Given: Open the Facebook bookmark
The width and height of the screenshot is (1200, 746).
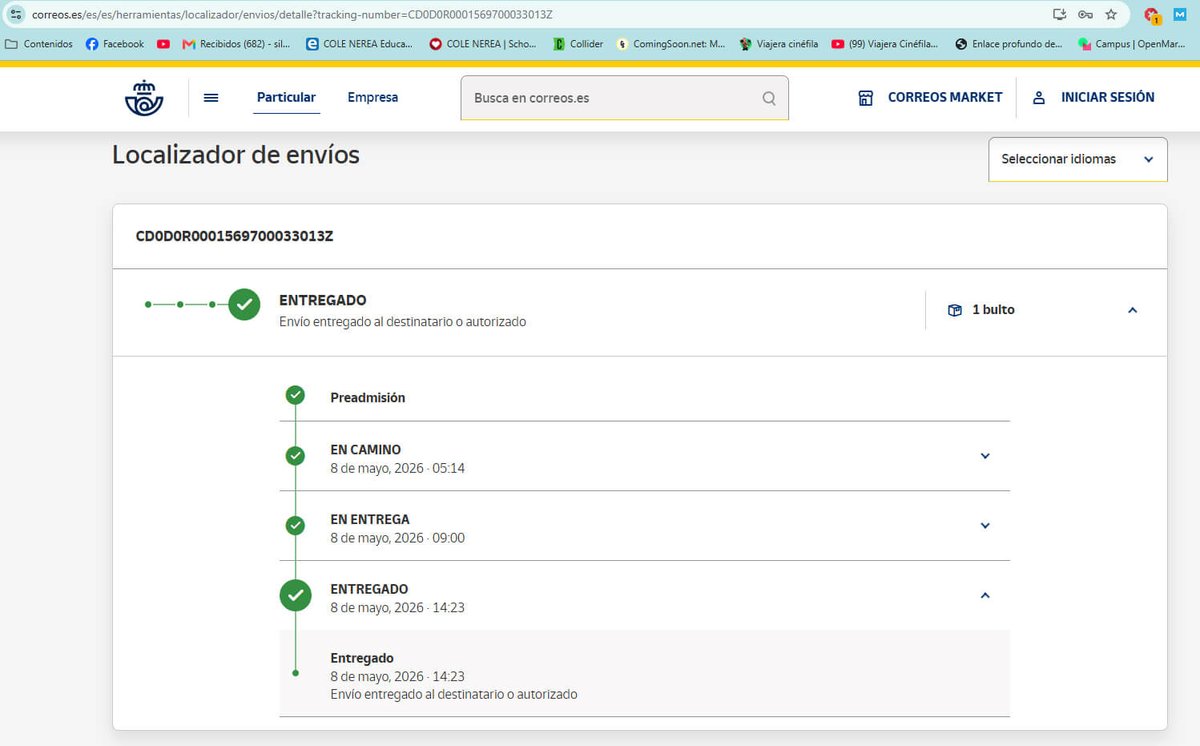Looking at the screenshot, I should pos(115,44).
